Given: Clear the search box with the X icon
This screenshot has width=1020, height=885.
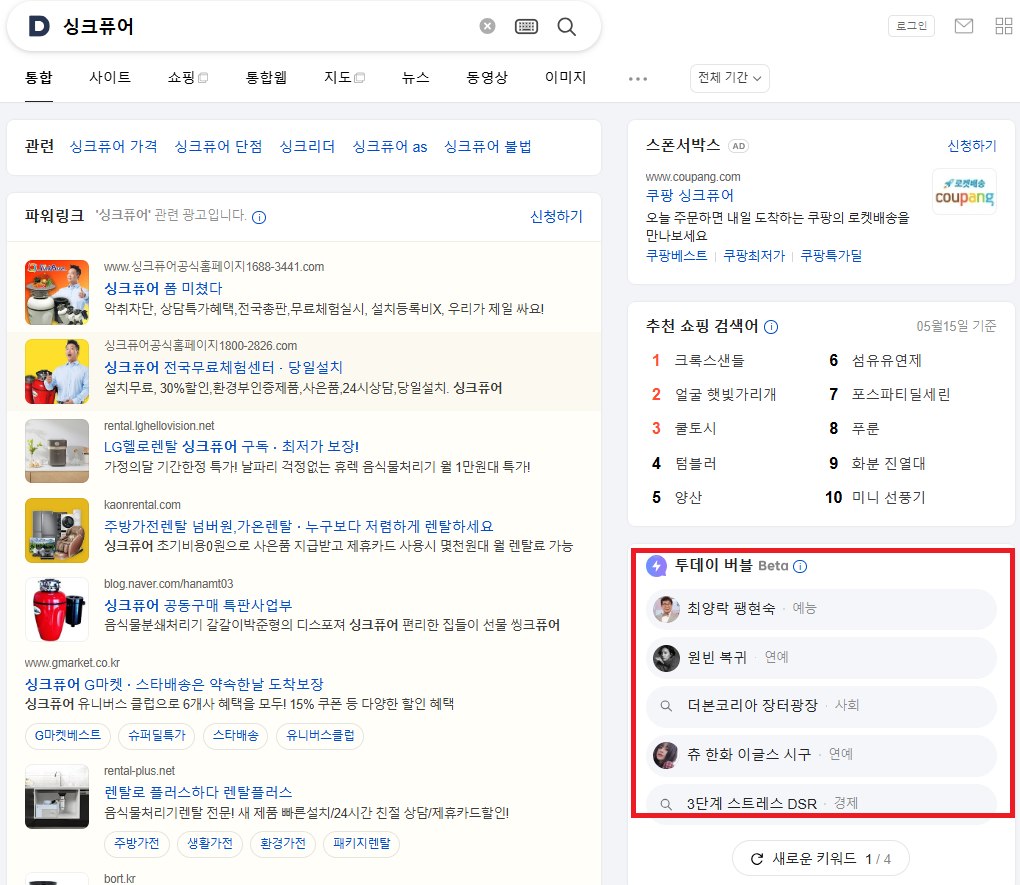Looking at the screenshot, I should 487,26.
